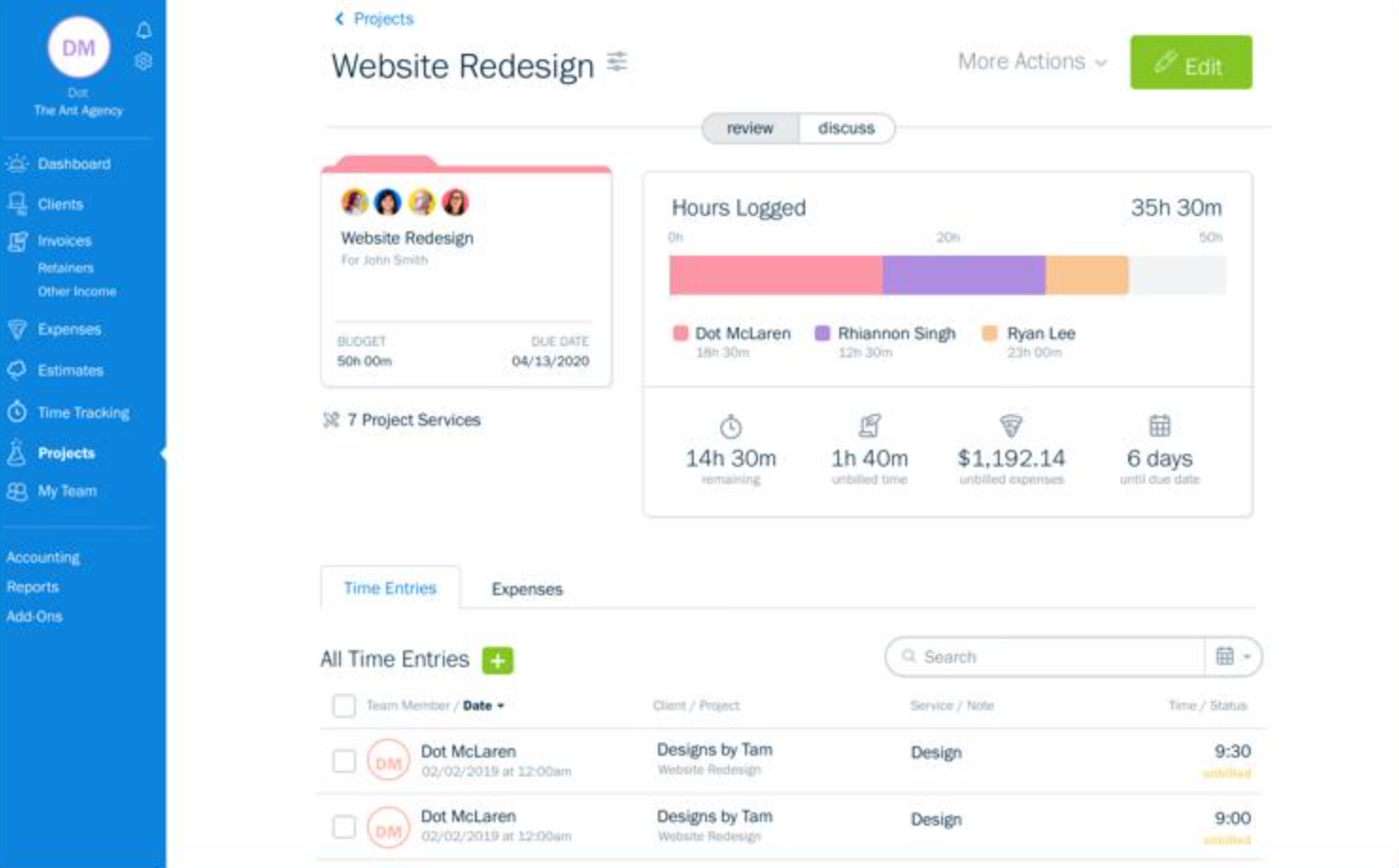The width and height of the screenshot is (1399, 868).
Task: Open Add-Ons in the sidebar
Action: pyautogui.click(x=35, y=616)
